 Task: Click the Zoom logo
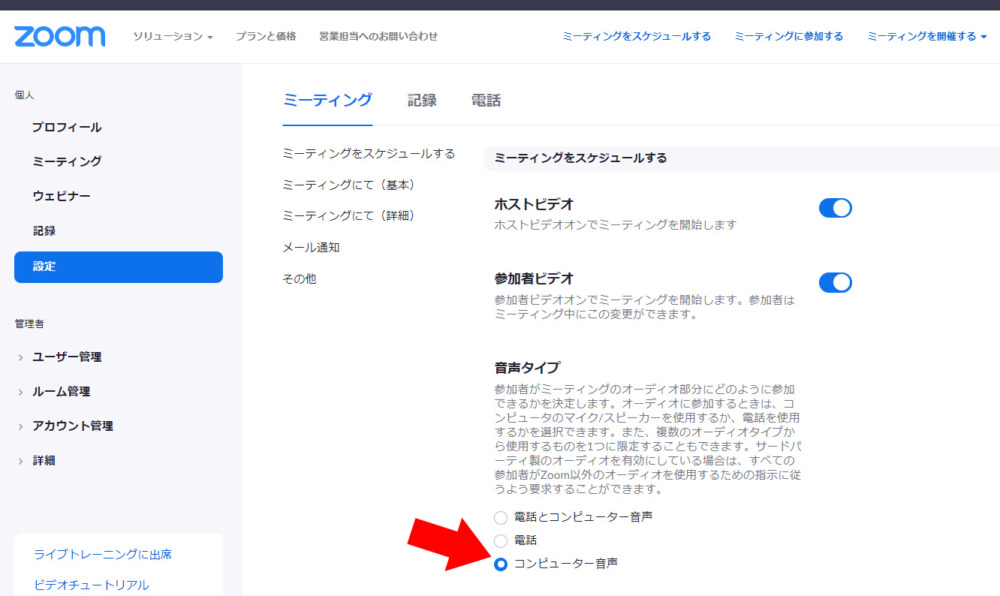tap(59, 36)
